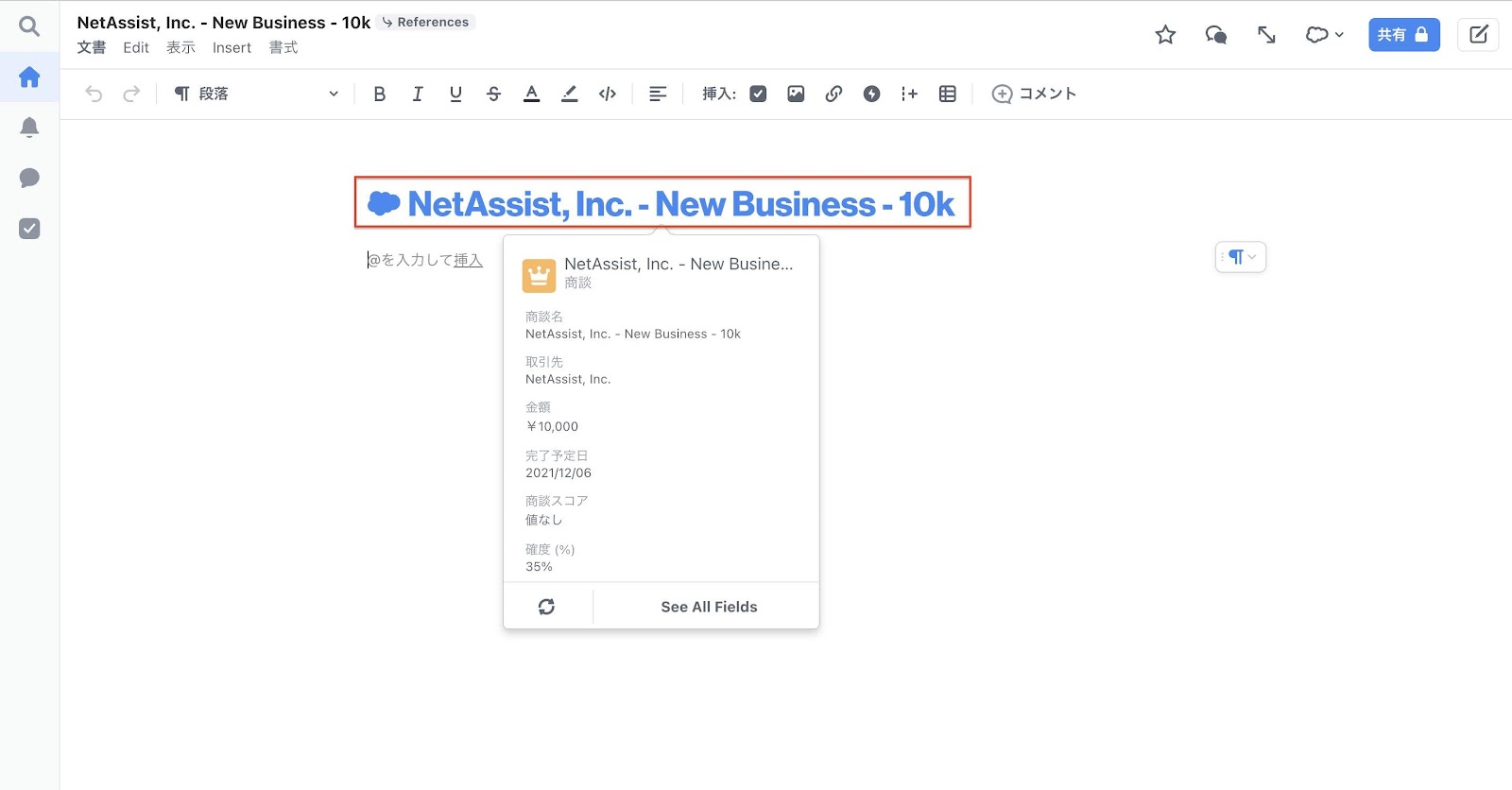
Task: Expand document to full width
Action: pyautogui.click(x=1266, y=35)
